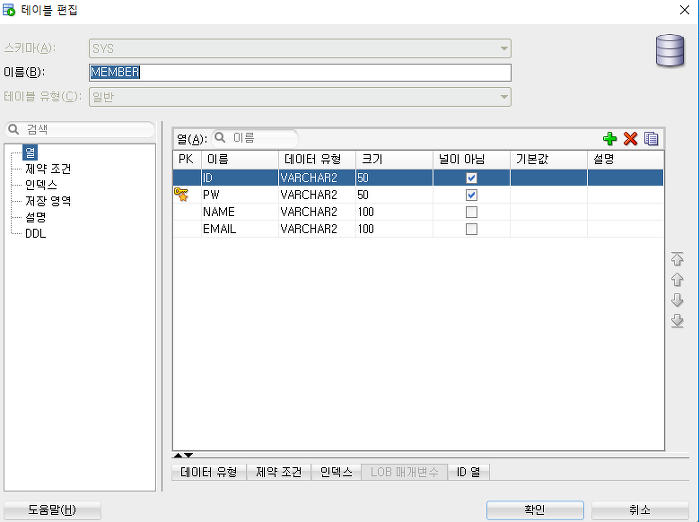Click the VARCHAR2 data type of PW
Image resolution: width=700 pixels, height=522 pixels.
[317, 195]
